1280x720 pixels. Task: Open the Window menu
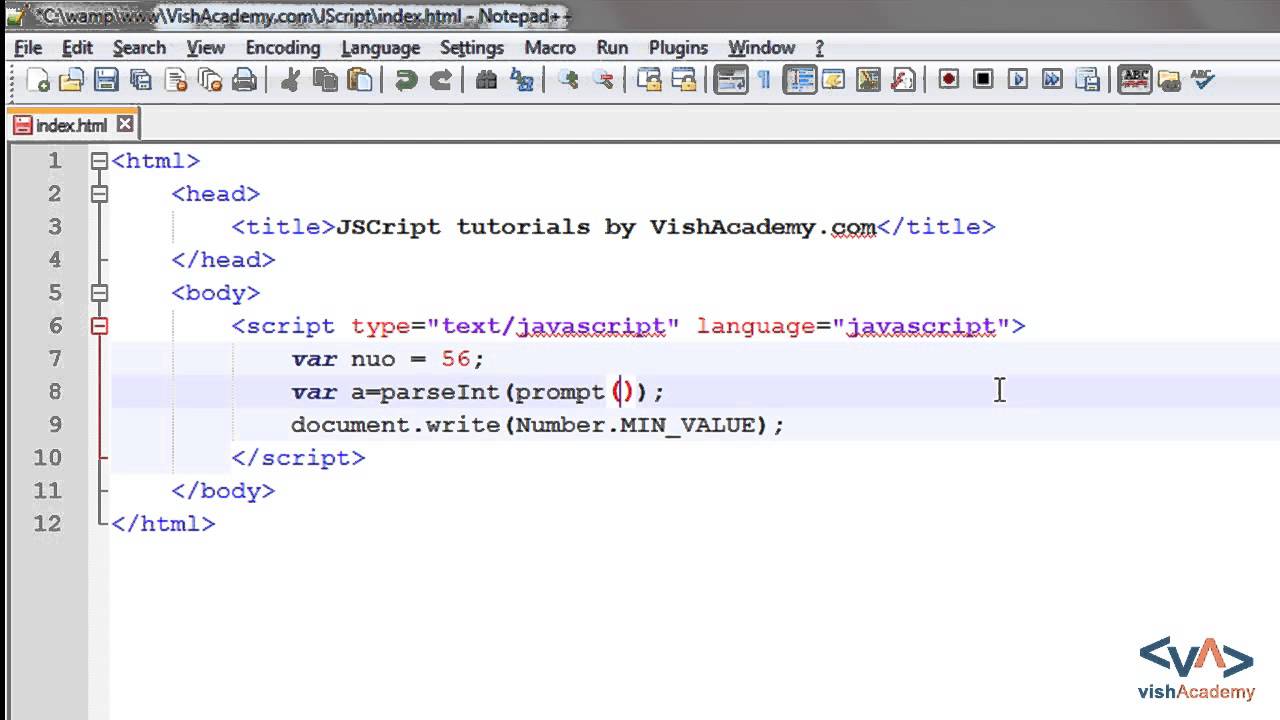coord(761,47)
